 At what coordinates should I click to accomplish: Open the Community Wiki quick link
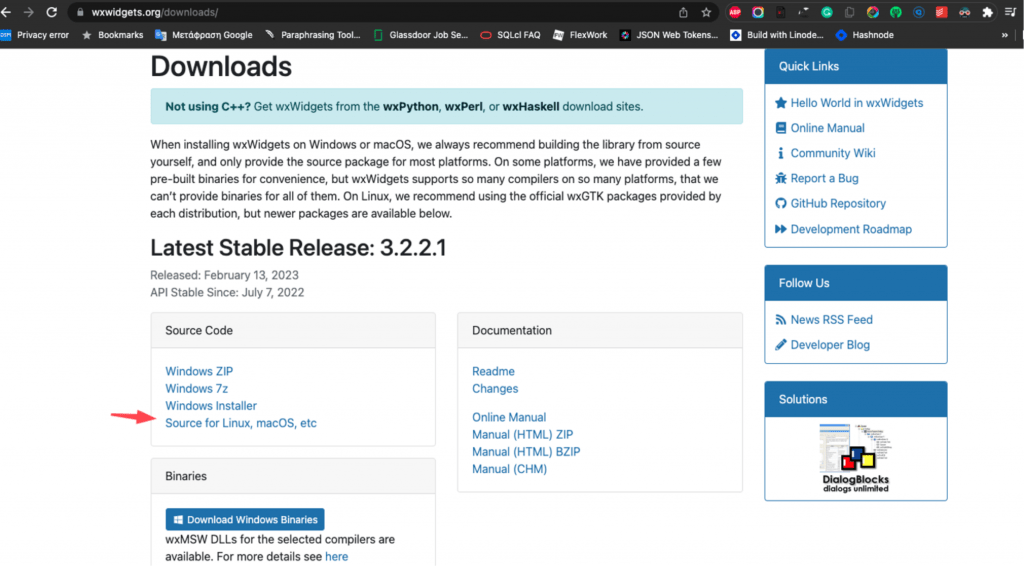(x=825, y=153)
